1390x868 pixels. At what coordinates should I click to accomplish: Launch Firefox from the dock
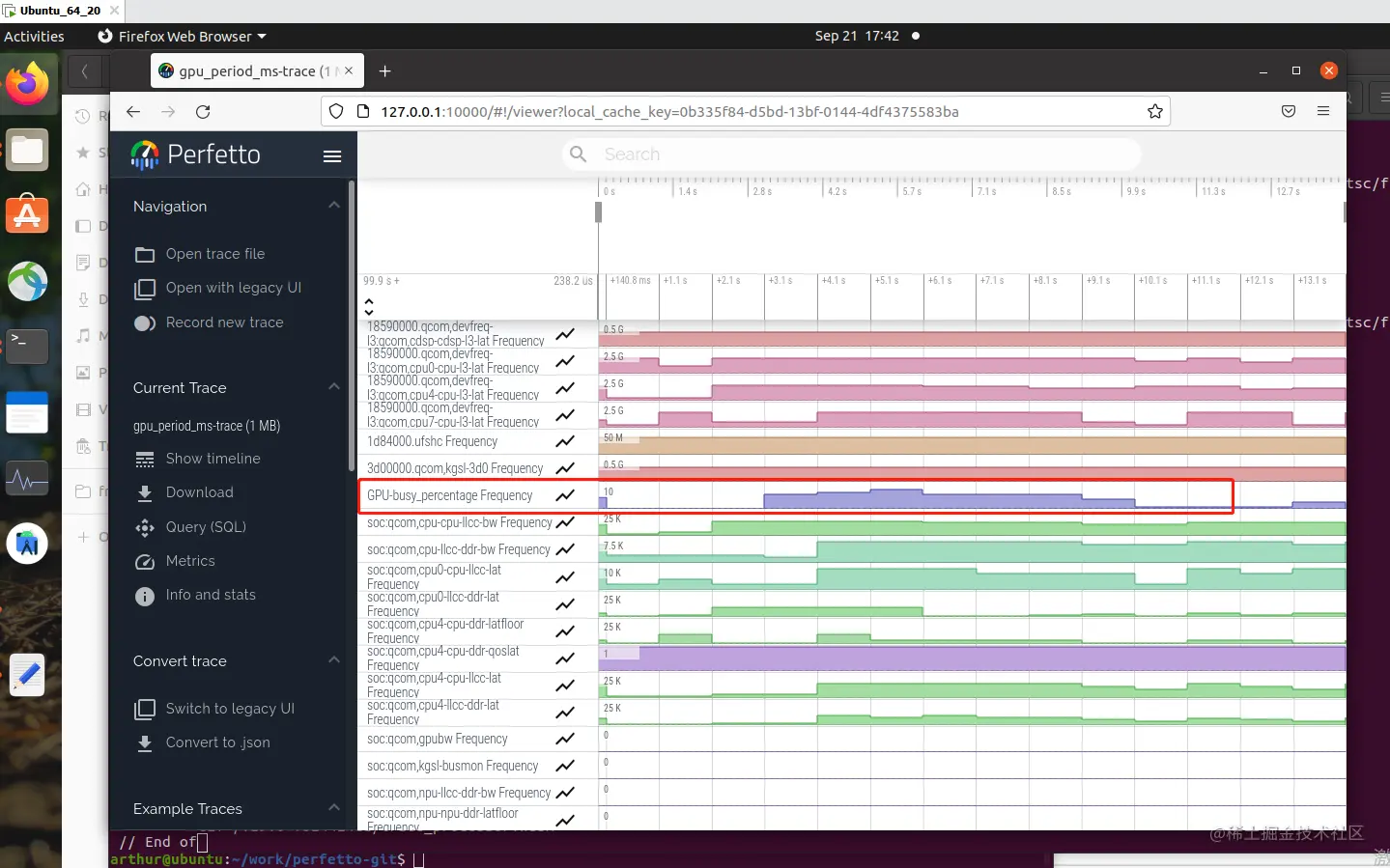[27, 85]
